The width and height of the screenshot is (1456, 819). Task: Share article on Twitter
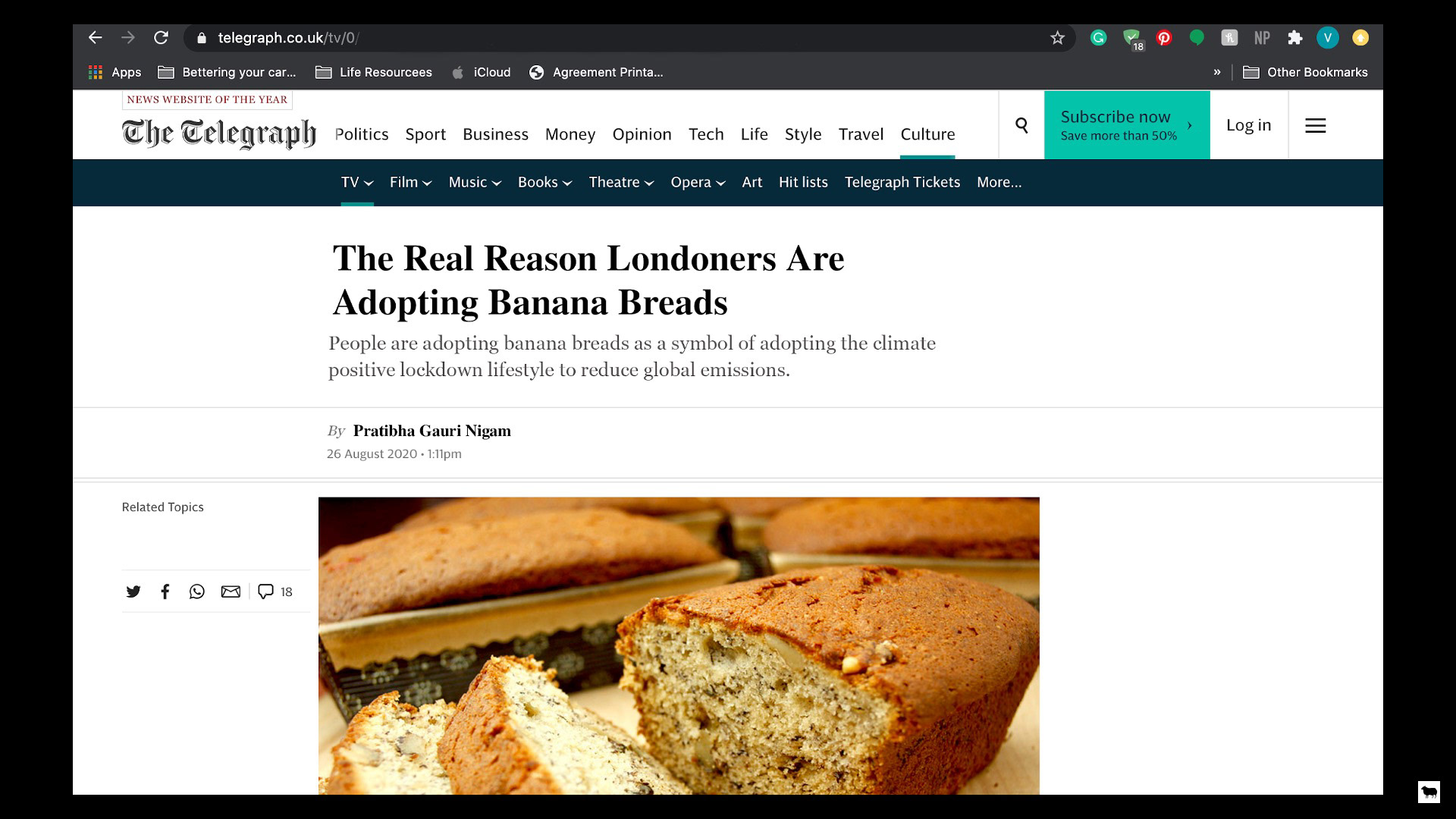(133, 591)
